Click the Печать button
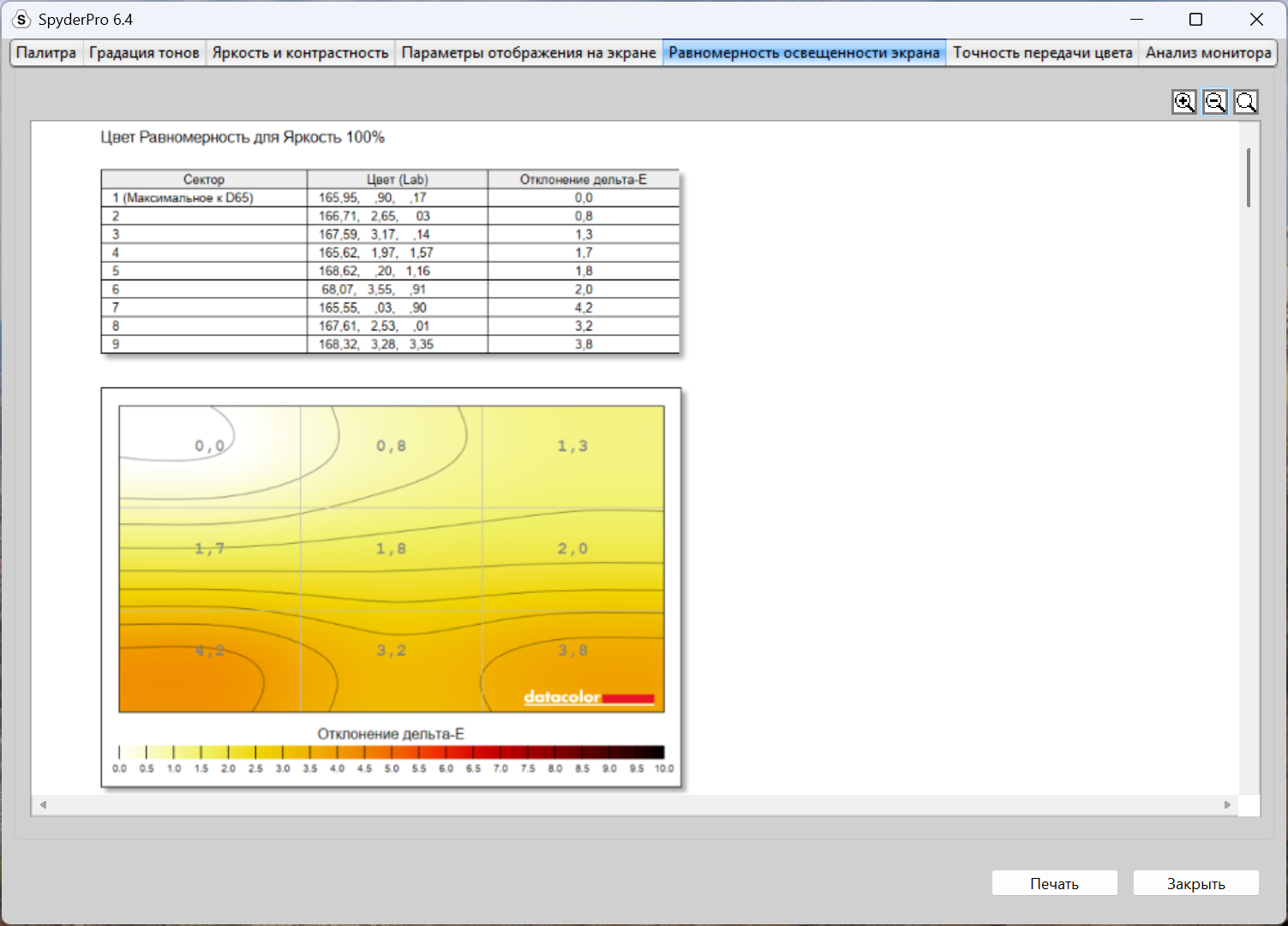The height and width of the screenshot is (926, 1288). pyautogui.click(x=1054, y=883)
